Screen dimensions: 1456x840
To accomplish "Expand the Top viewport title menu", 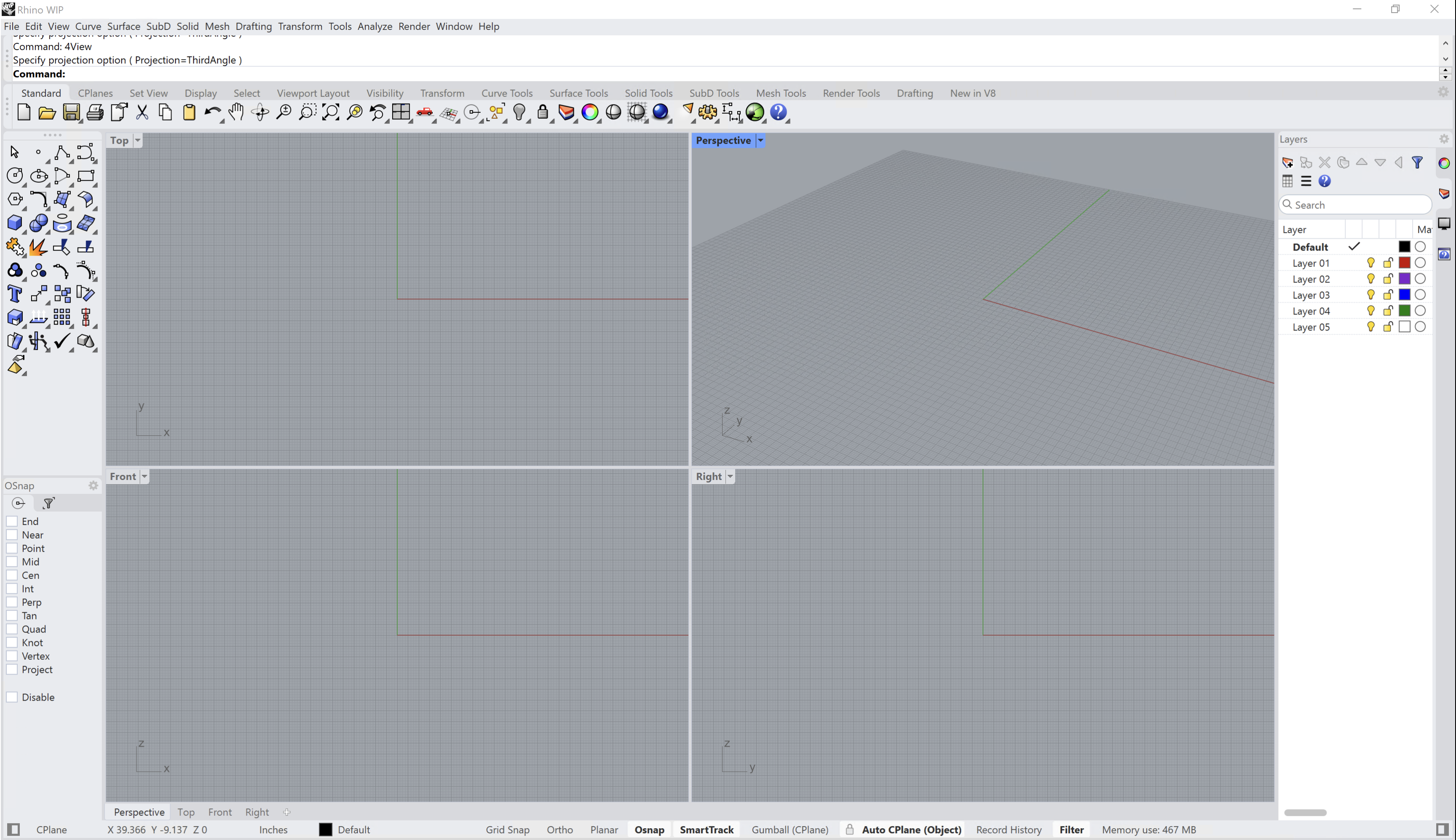I will click(137, 140).
